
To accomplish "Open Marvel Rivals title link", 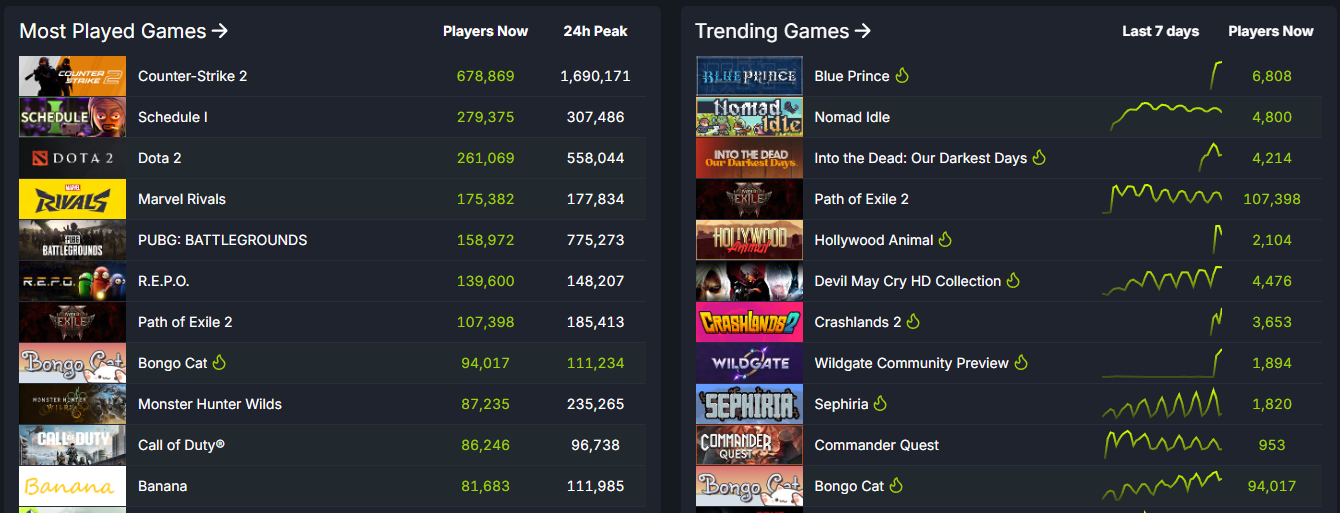I will (x=182, y=199).
